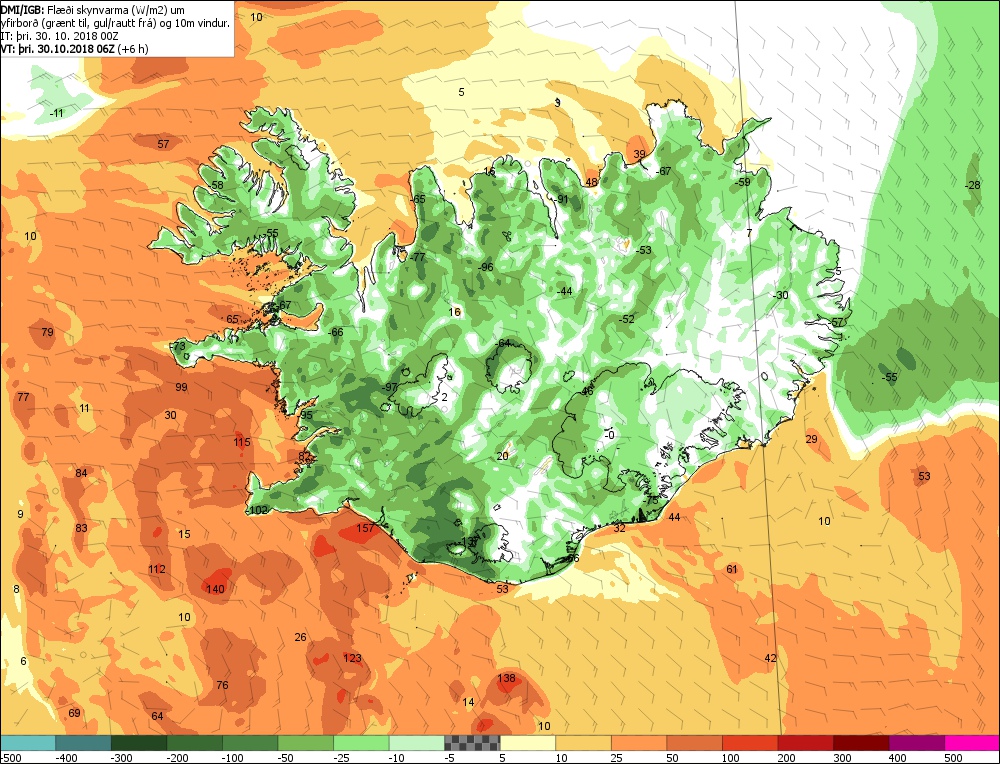The width and height of the screenshot is (1000, 764).
Task: Click the map value -58 in the Westfjords
Action: point(216,186)
